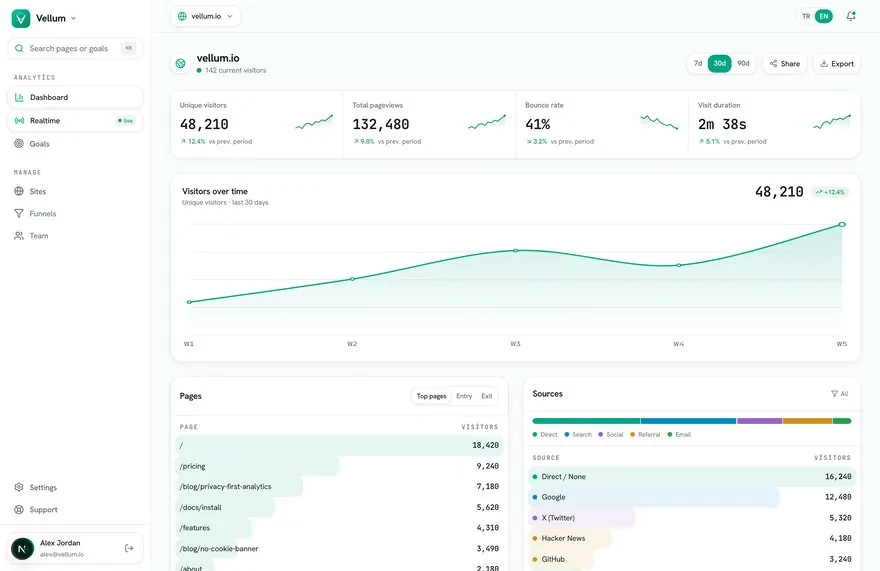
Task: Click the Bounce rate sparkline chart
Action: click(x=659, y=122)
